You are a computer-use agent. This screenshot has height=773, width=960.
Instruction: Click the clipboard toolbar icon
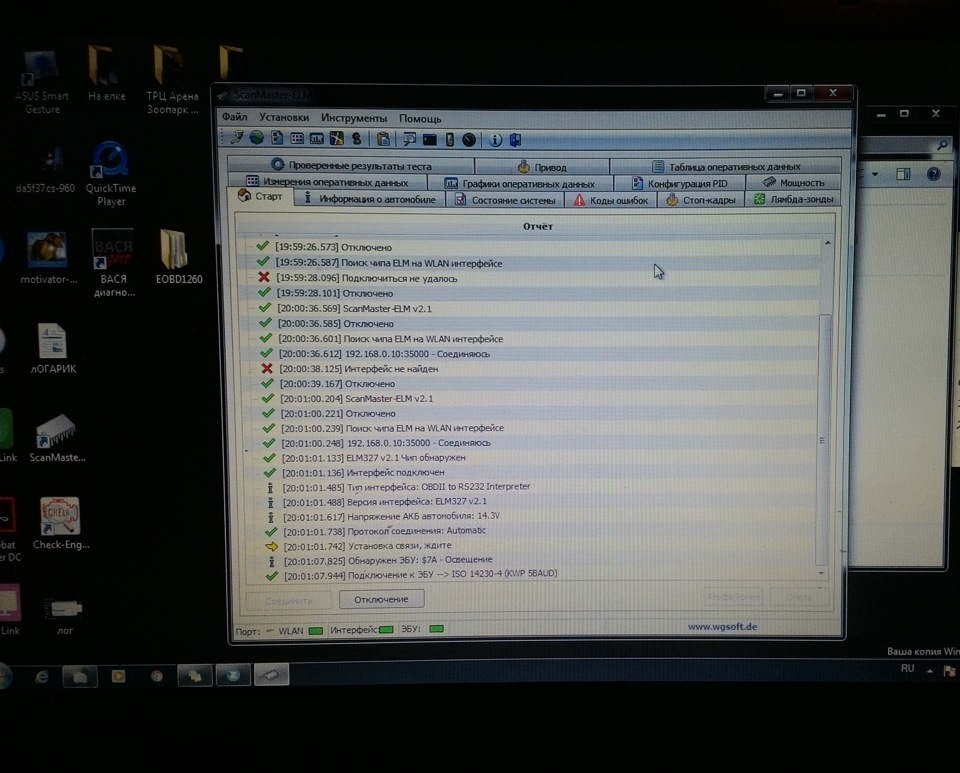[383, 140]
